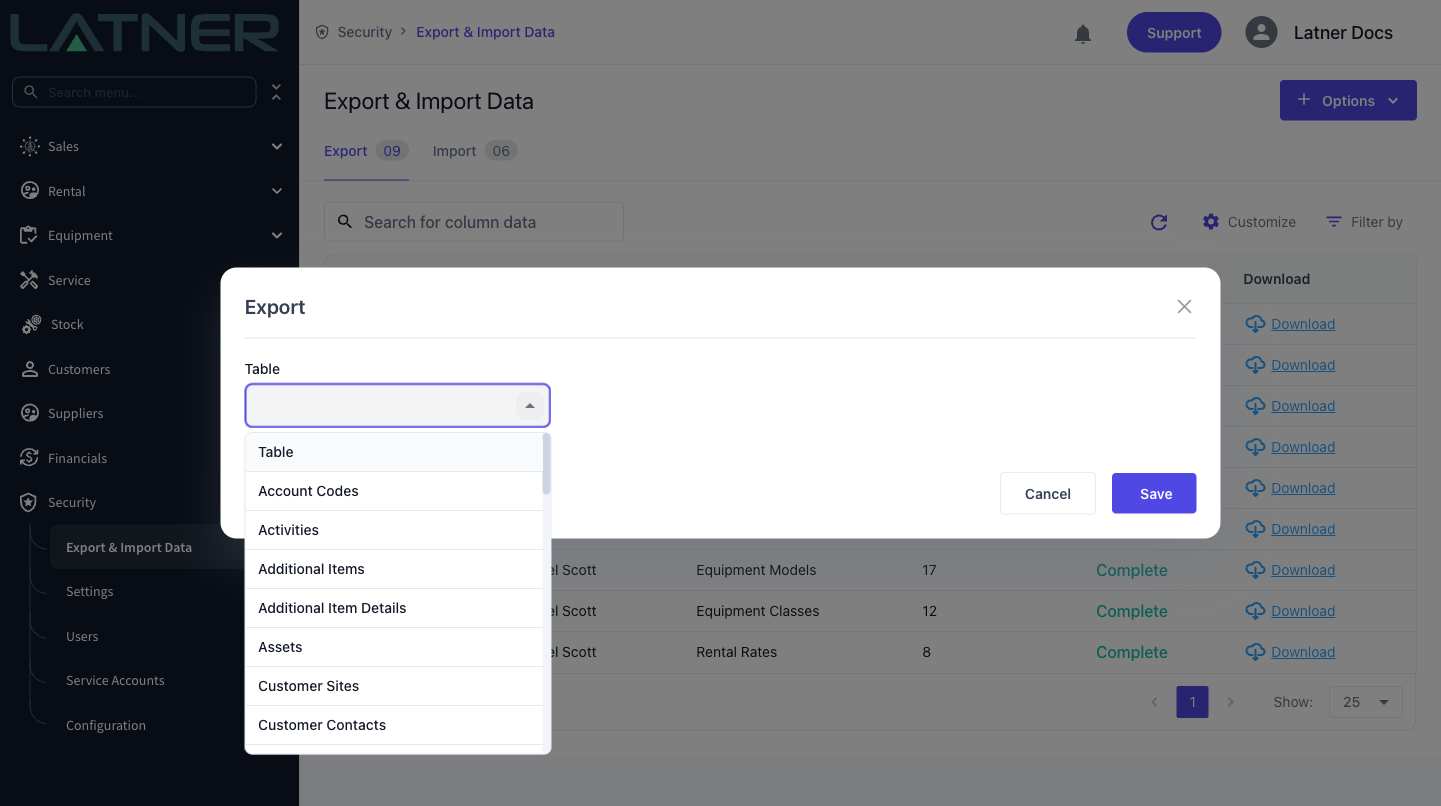Close the Export dialog with X

click(x=1184, y=307)
